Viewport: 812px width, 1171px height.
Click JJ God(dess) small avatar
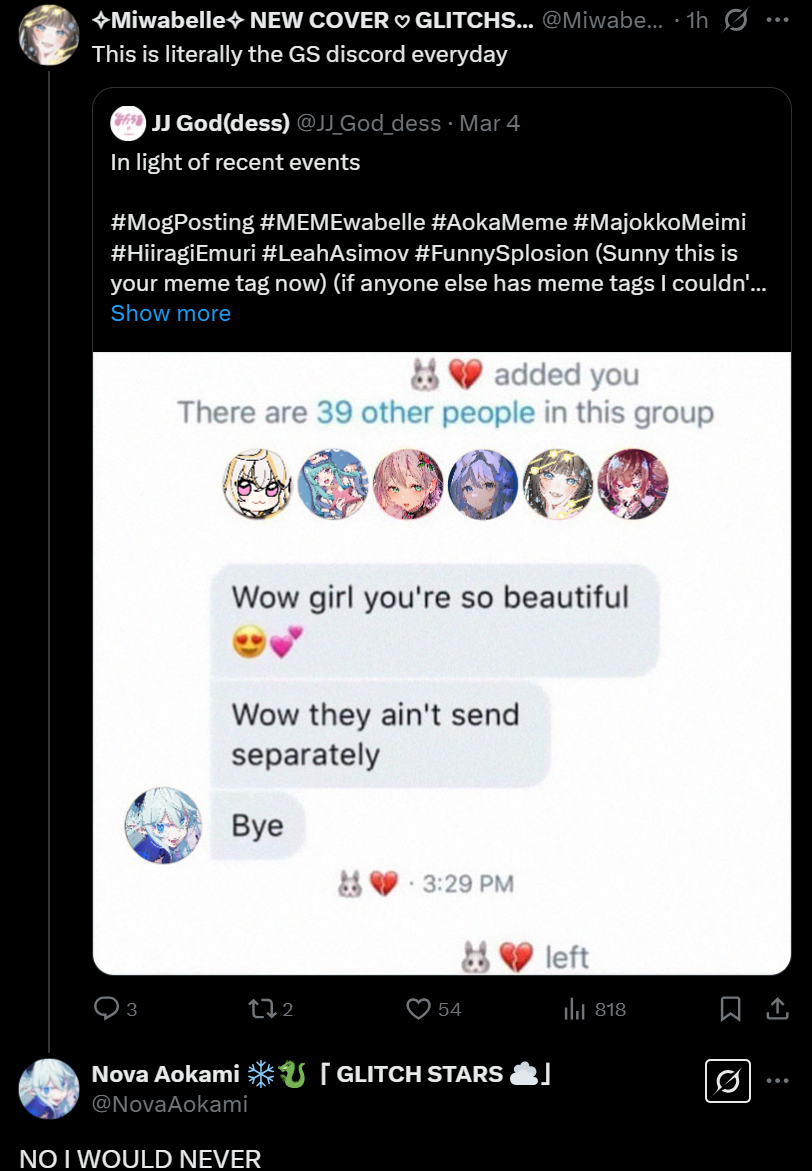tap(128, 123)
